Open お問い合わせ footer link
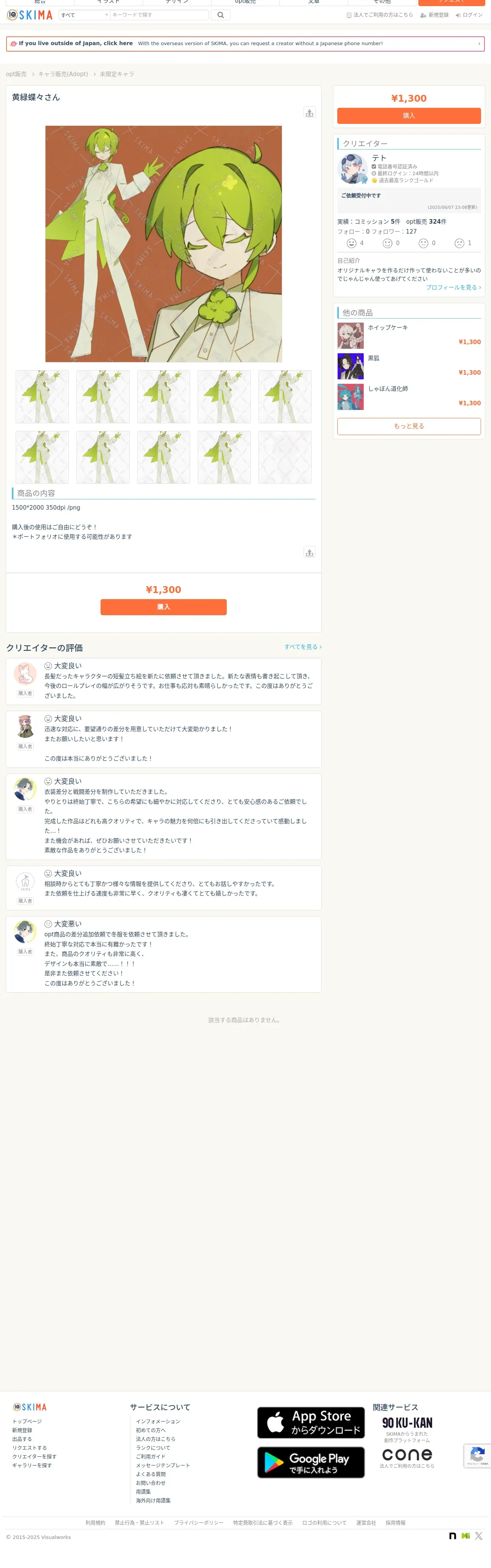 tap(150, 1483)
